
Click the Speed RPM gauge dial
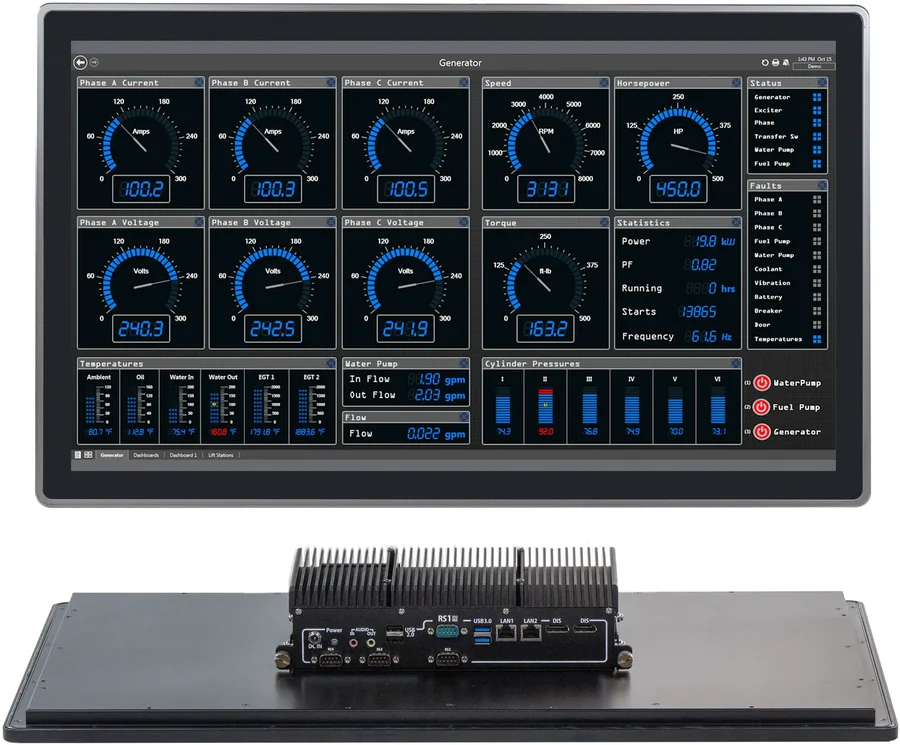tap(546, 137)
